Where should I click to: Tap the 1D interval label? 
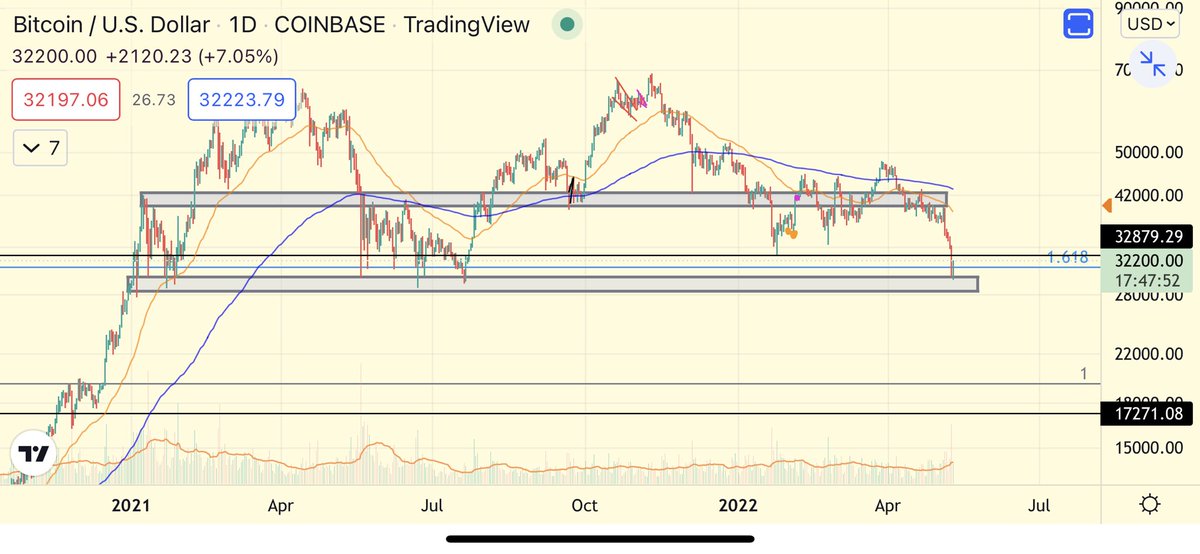pyautogui.click(x=244, y=25)
